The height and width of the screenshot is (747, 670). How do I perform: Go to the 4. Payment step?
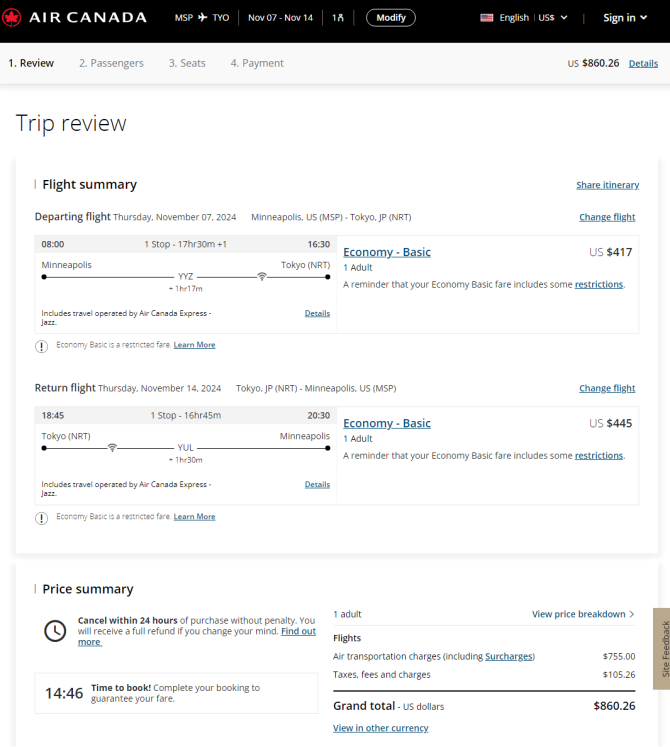pos(257,63)
